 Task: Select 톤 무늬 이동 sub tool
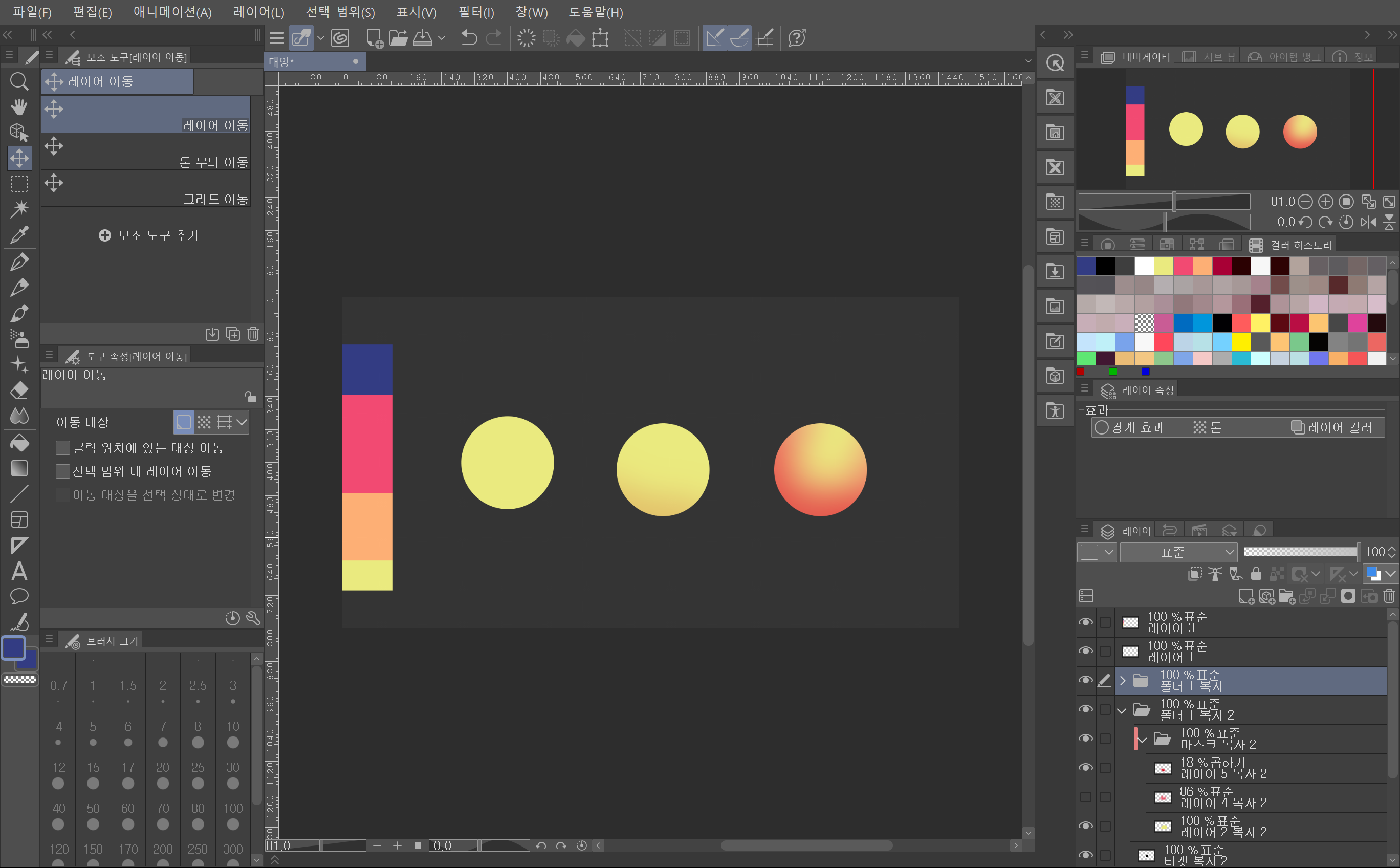tap(146, 152)
